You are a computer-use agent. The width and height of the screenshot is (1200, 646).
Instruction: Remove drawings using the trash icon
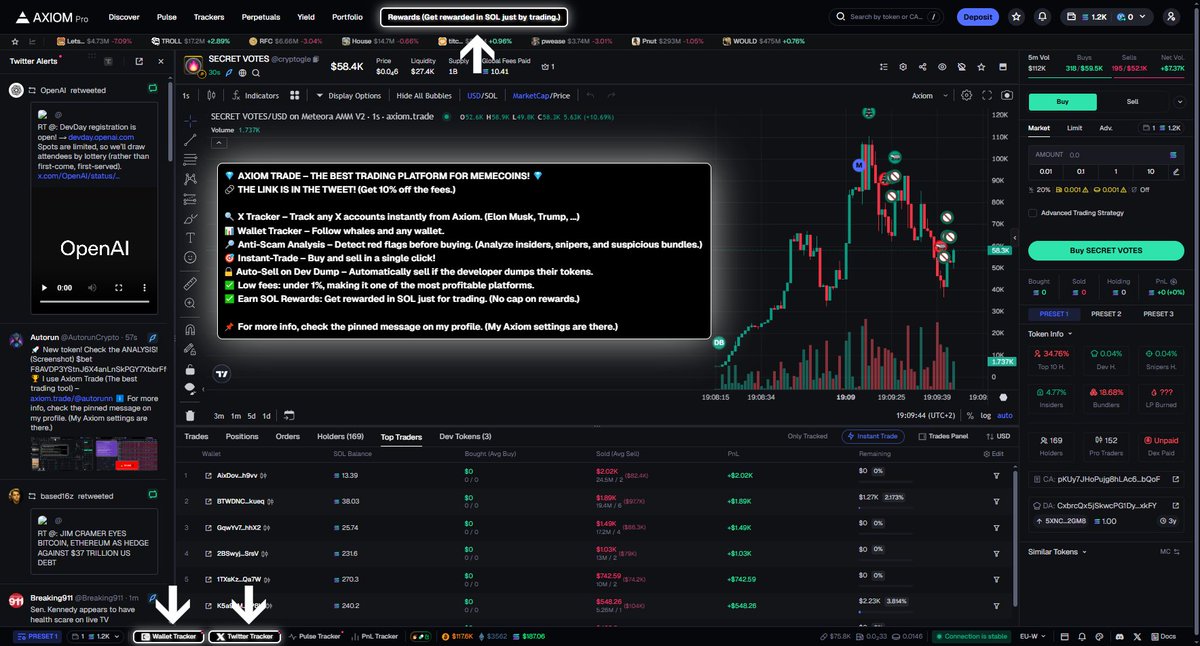point(190,415)
